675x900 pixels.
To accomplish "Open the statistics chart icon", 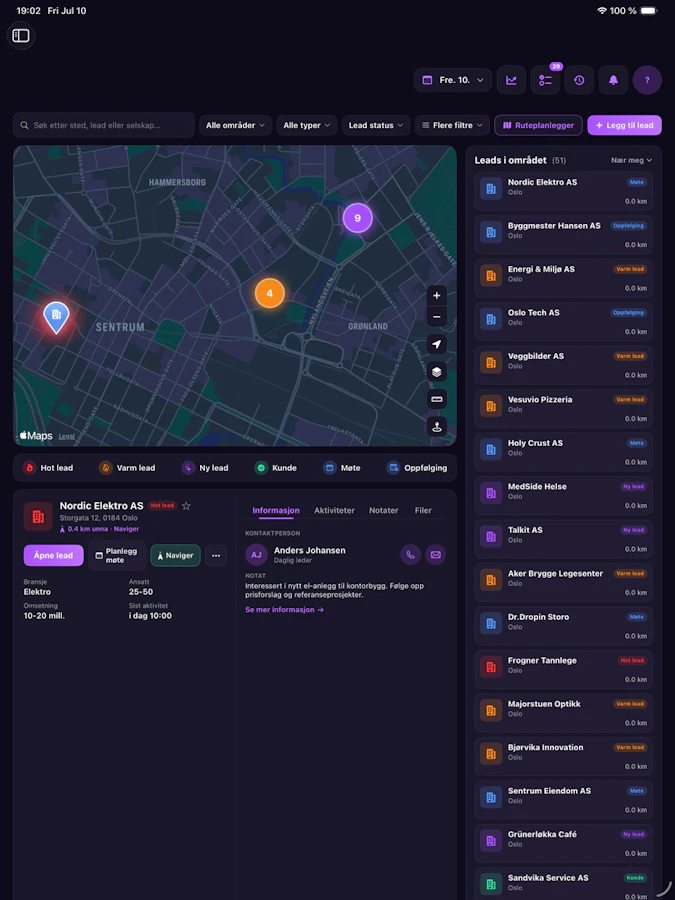I will (511, 80).
